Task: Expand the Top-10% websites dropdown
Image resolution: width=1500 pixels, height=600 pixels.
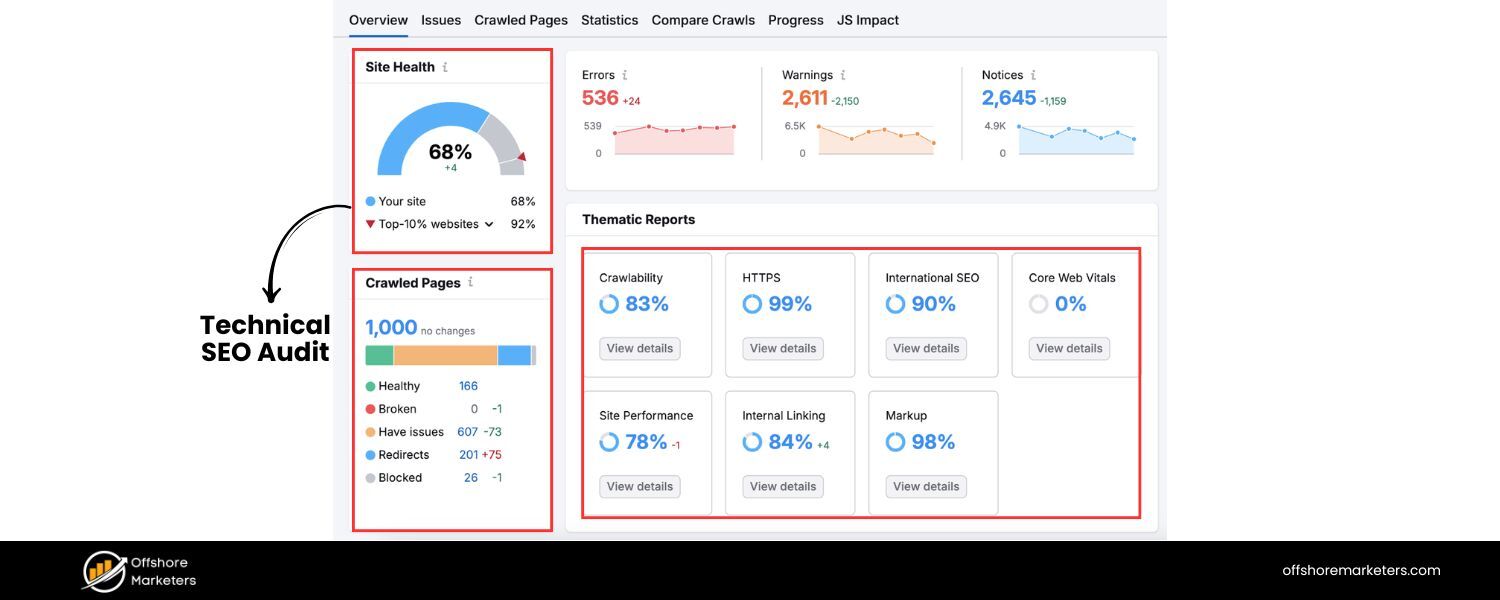Action: tap(489, 224)
